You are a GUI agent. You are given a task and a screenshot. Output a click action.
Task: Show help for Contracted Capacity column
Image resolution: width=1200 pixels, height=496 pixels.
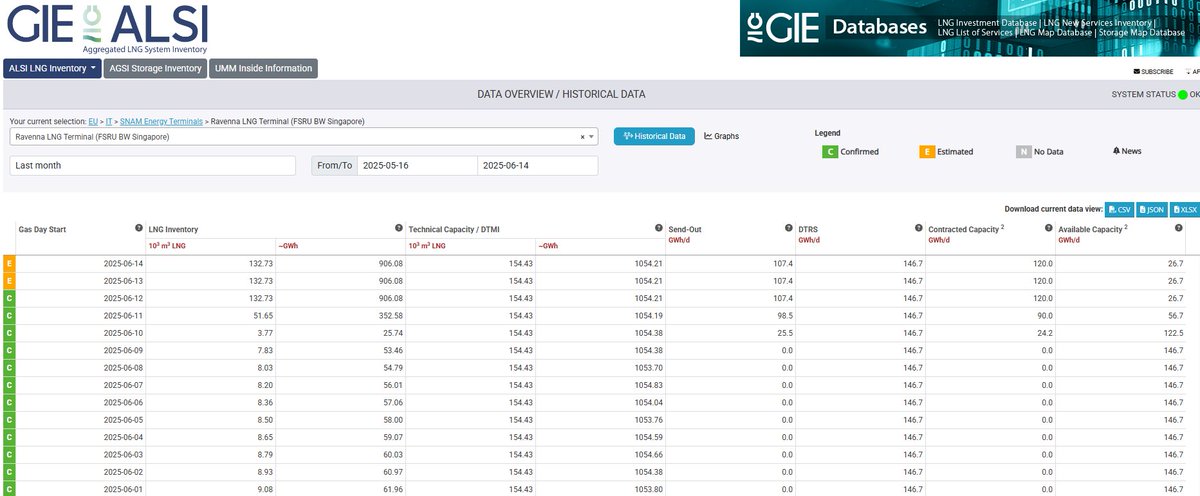click(1049, 228)
